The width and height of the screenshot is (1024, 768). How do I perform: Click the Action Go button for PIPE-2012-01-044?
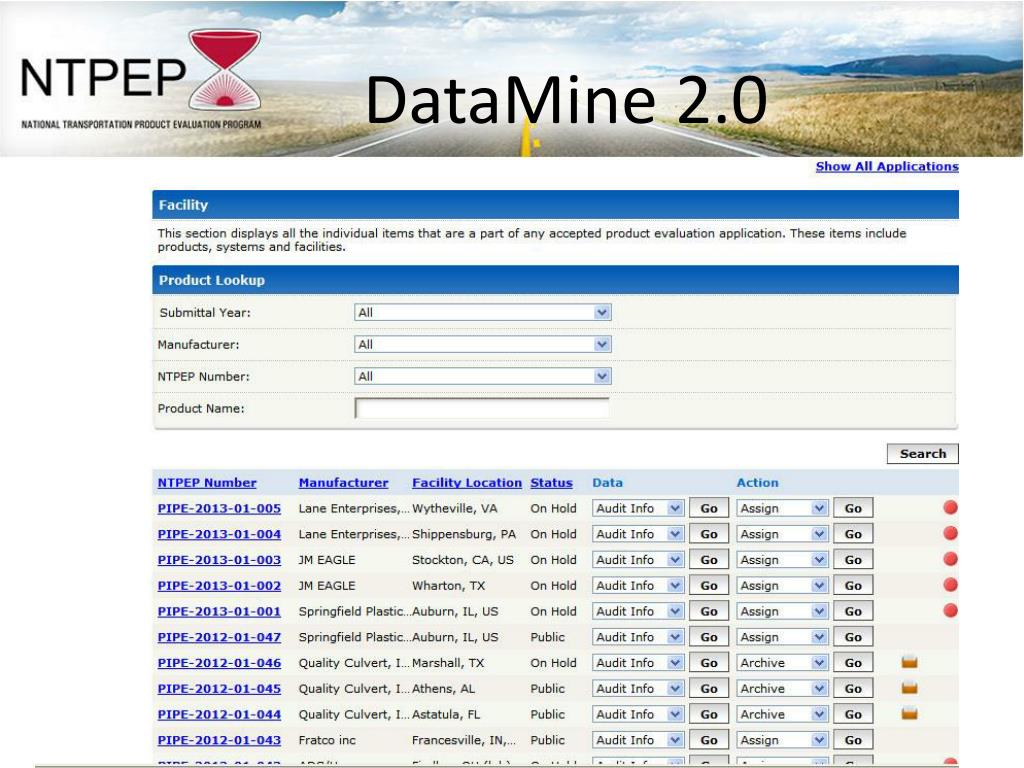click(853, 714)
